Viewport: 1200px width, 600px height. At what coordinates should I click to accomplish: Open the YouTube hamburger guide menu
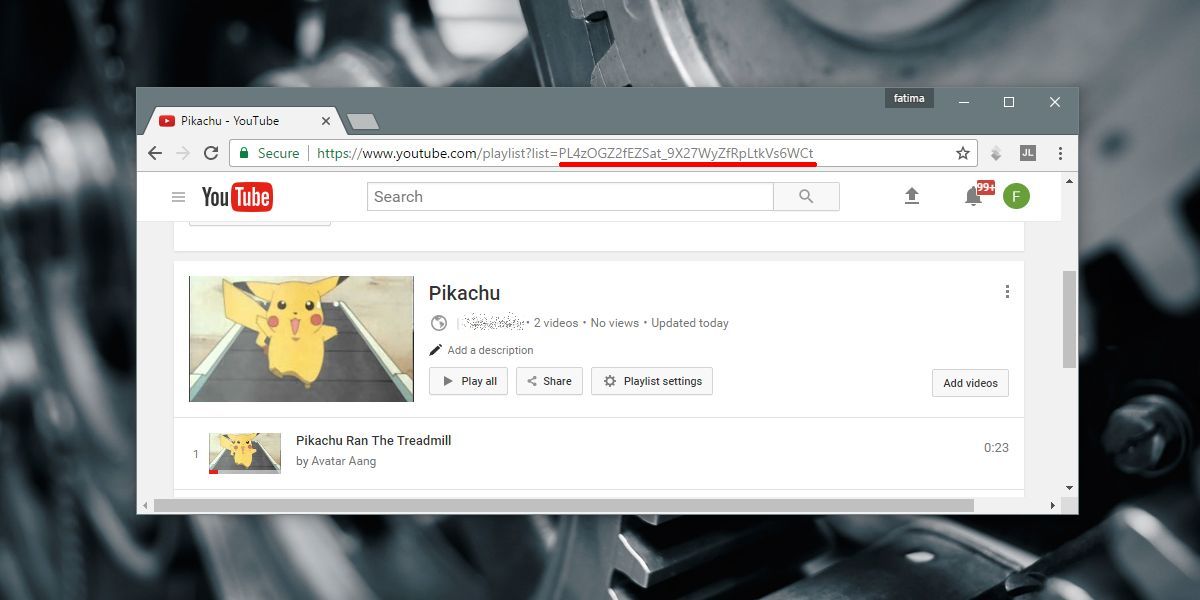pyautogui.click(x=178, y=197)
